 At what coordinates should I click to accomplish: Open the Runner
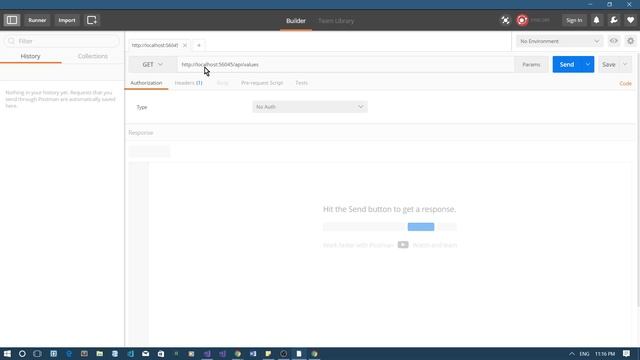[x=37, y=20]
